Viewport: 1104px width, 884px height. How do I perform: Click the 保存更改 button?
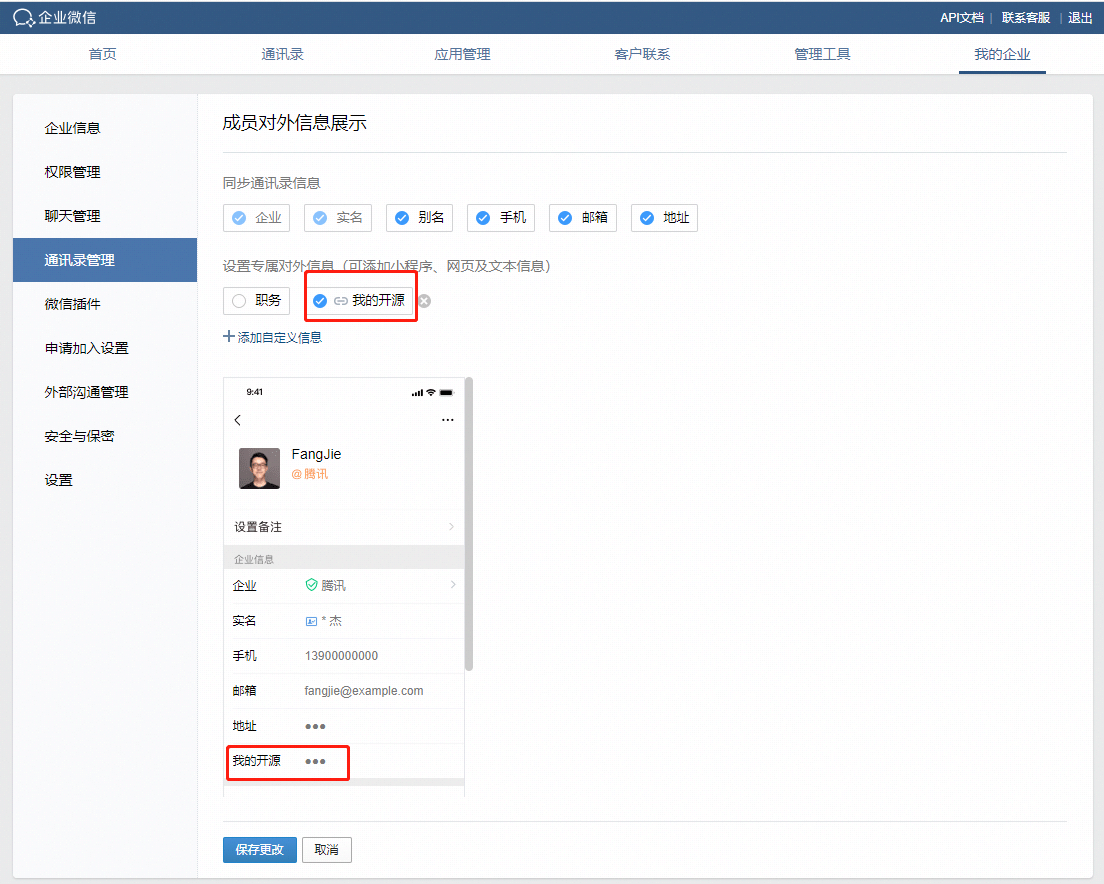[x=259, y=850]
